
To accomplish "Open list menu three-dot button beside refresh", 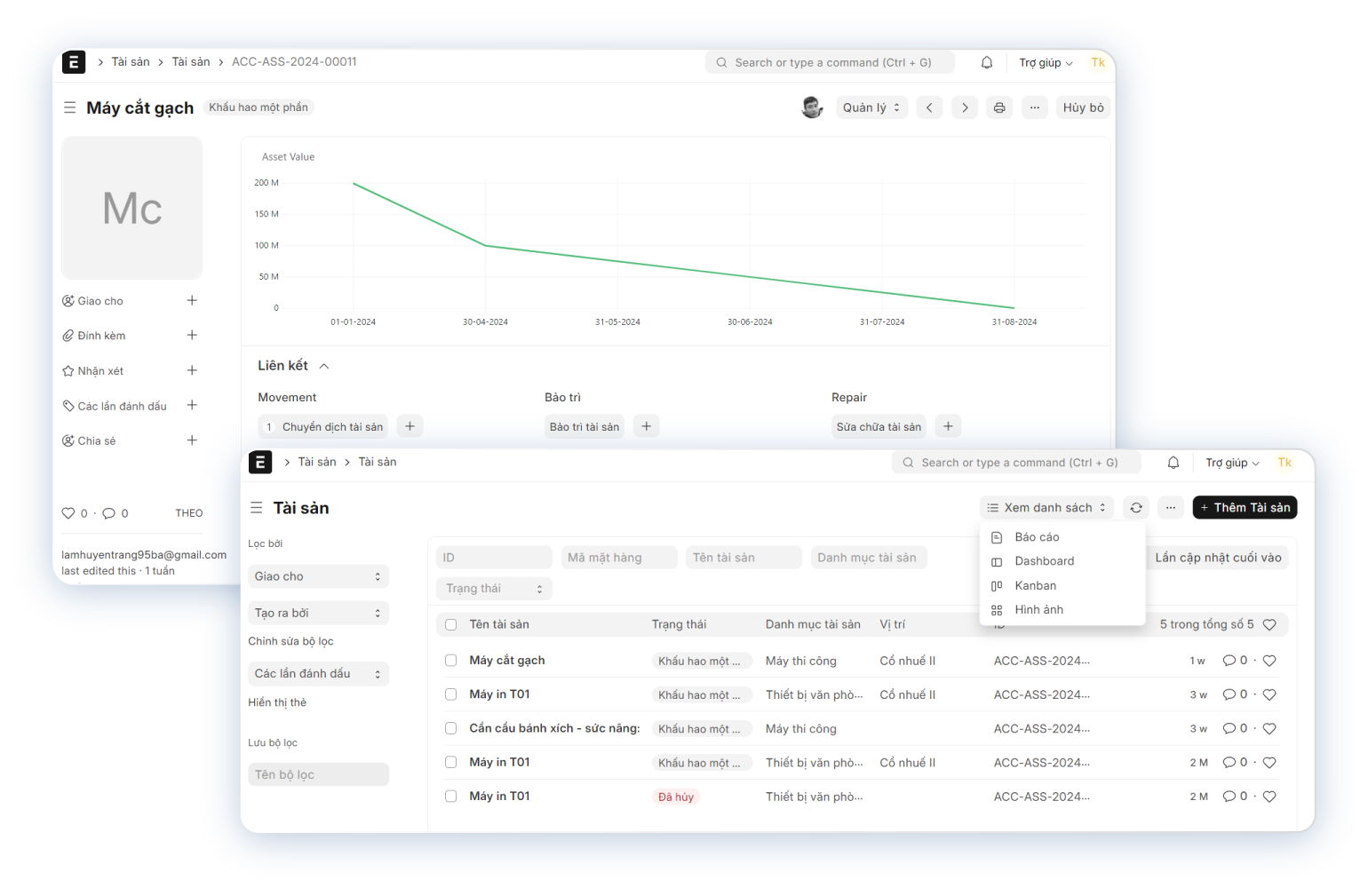I will [1171, 508].
